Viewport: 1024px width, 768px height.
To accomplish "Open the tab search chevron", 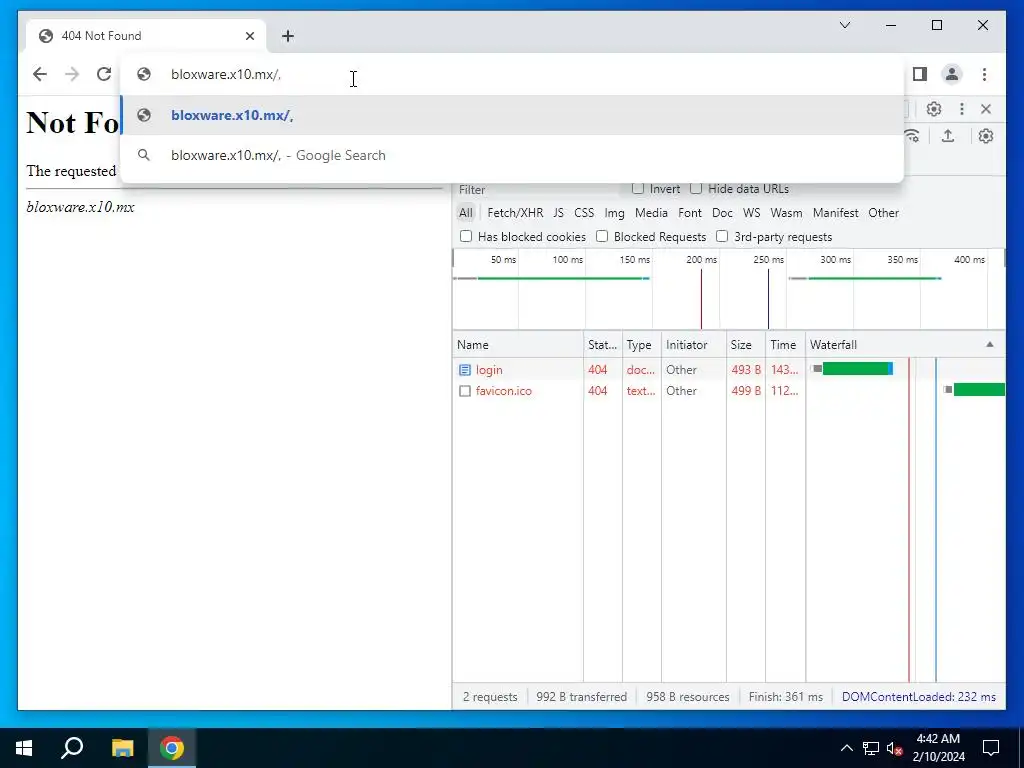I will 844,25.
